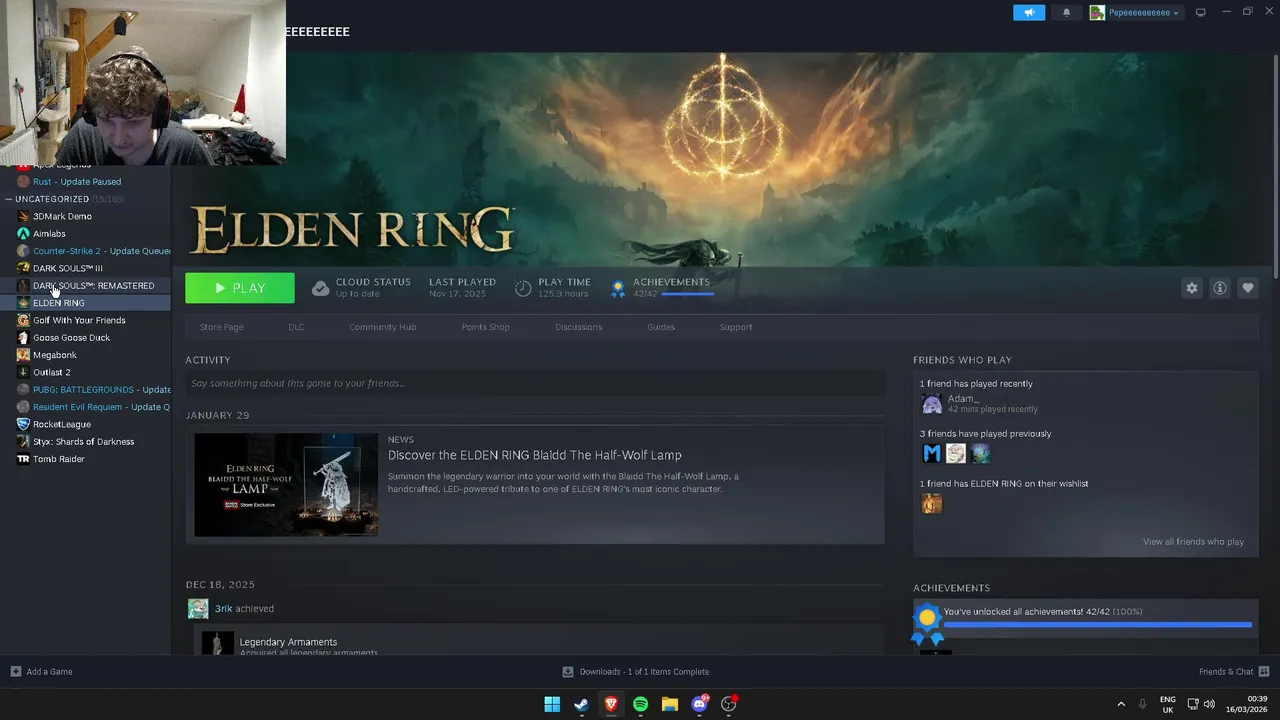Screen dimensions: 1280x720
Task: View all friends who play
Action: pos(1193,542)
